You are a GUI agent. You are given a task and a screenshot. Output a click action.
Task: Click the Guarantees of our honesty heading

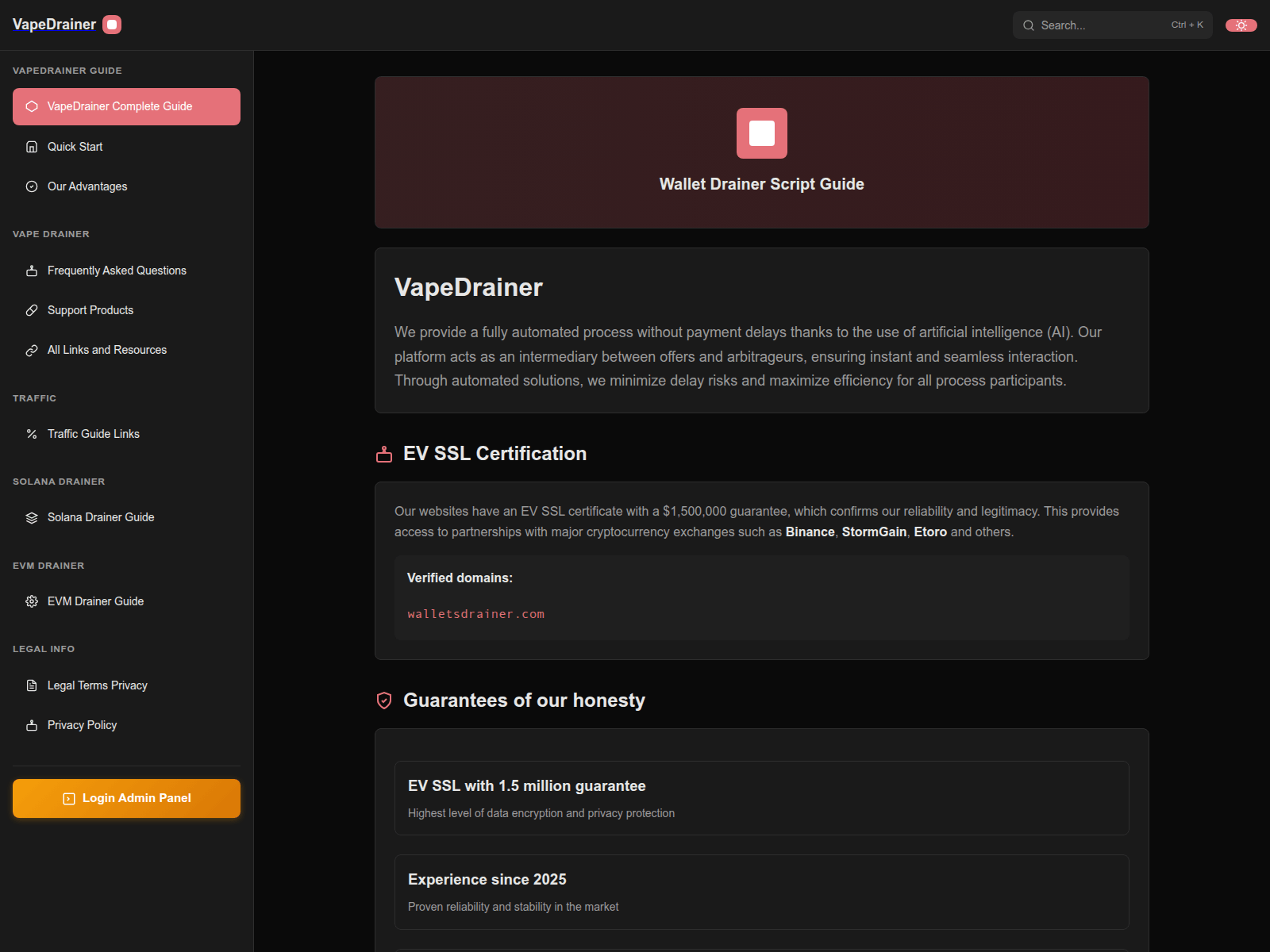pos(524,701)
